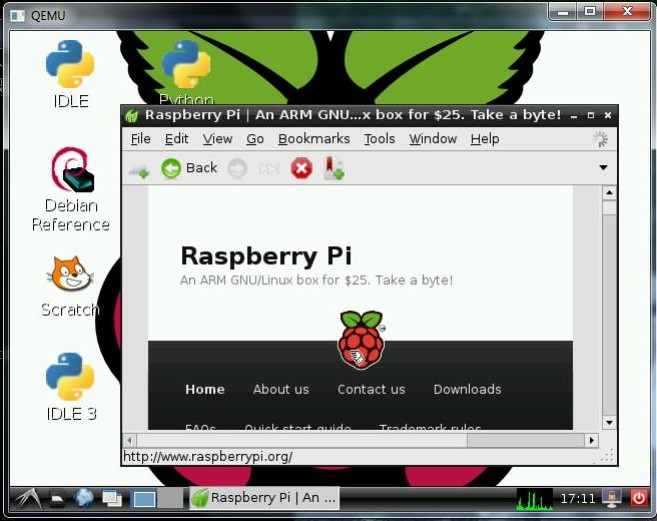Screen dimensions: 657x521
Task: Launch Scratch from the desktop
Action: [70, 286]
